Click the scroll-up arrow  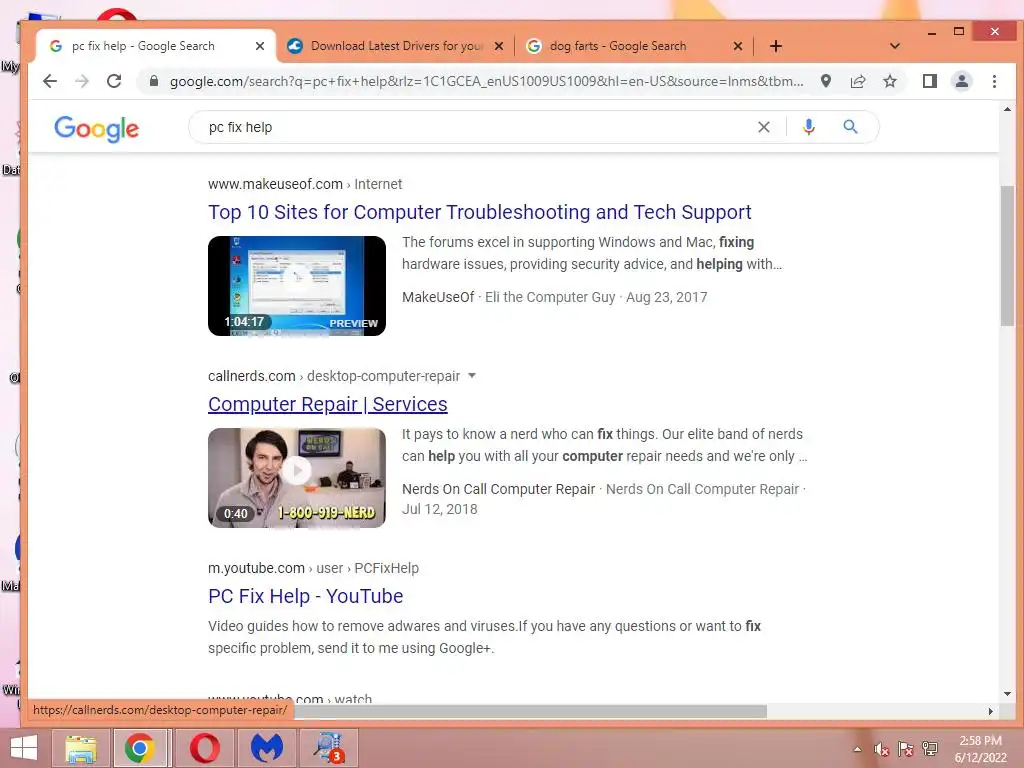pyautogui.click(x=1007, y=110)
